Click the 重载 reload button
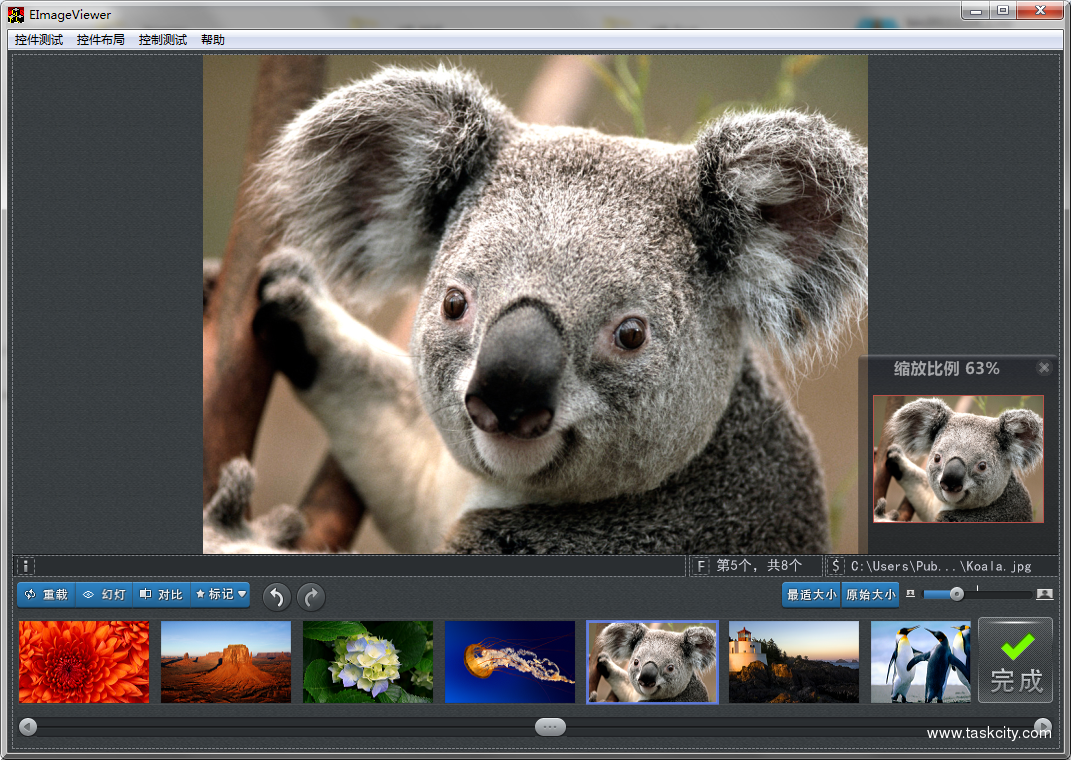 [x=46, y=595]
